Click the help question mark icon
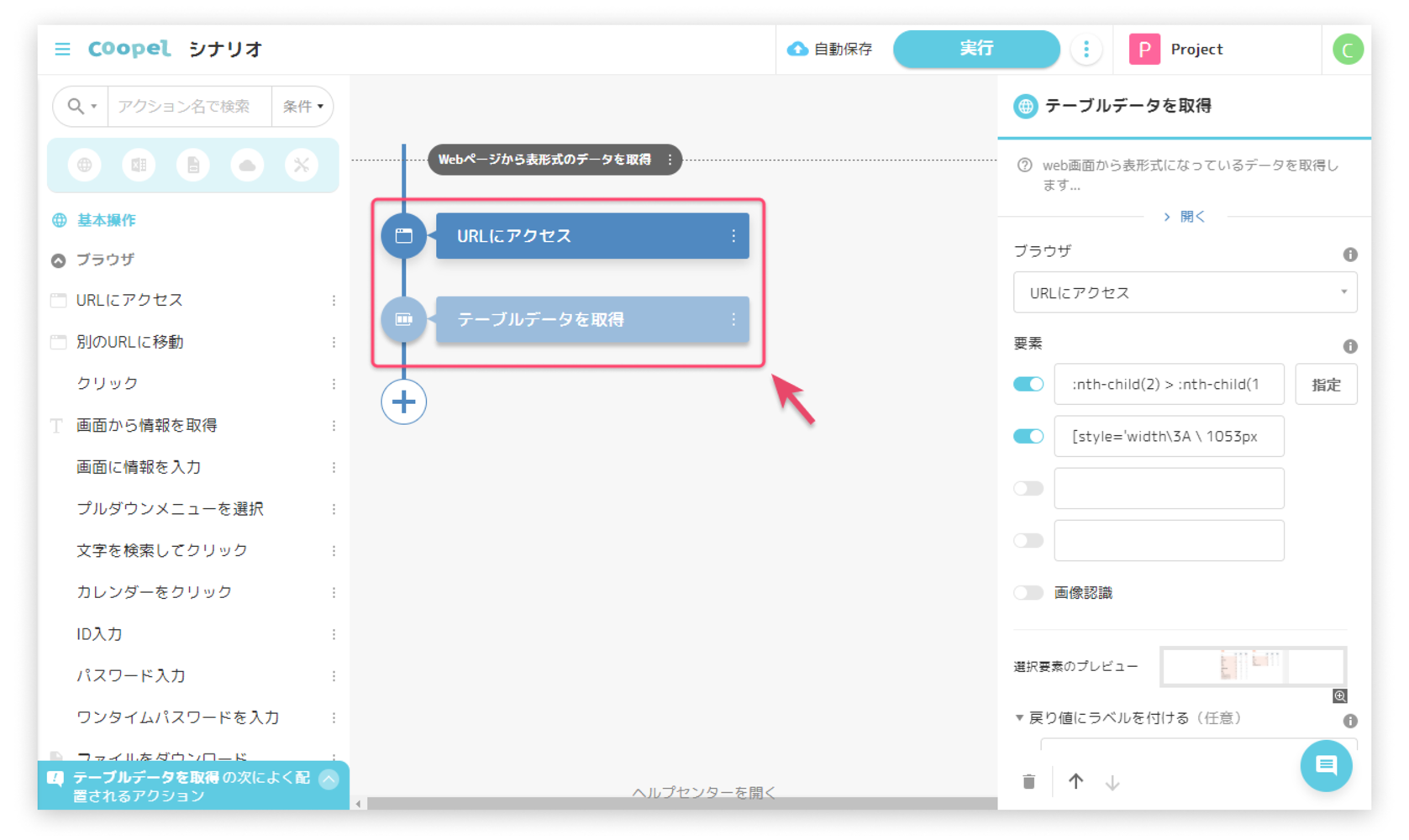1409x840 pixels. (x=1025, y=165)
